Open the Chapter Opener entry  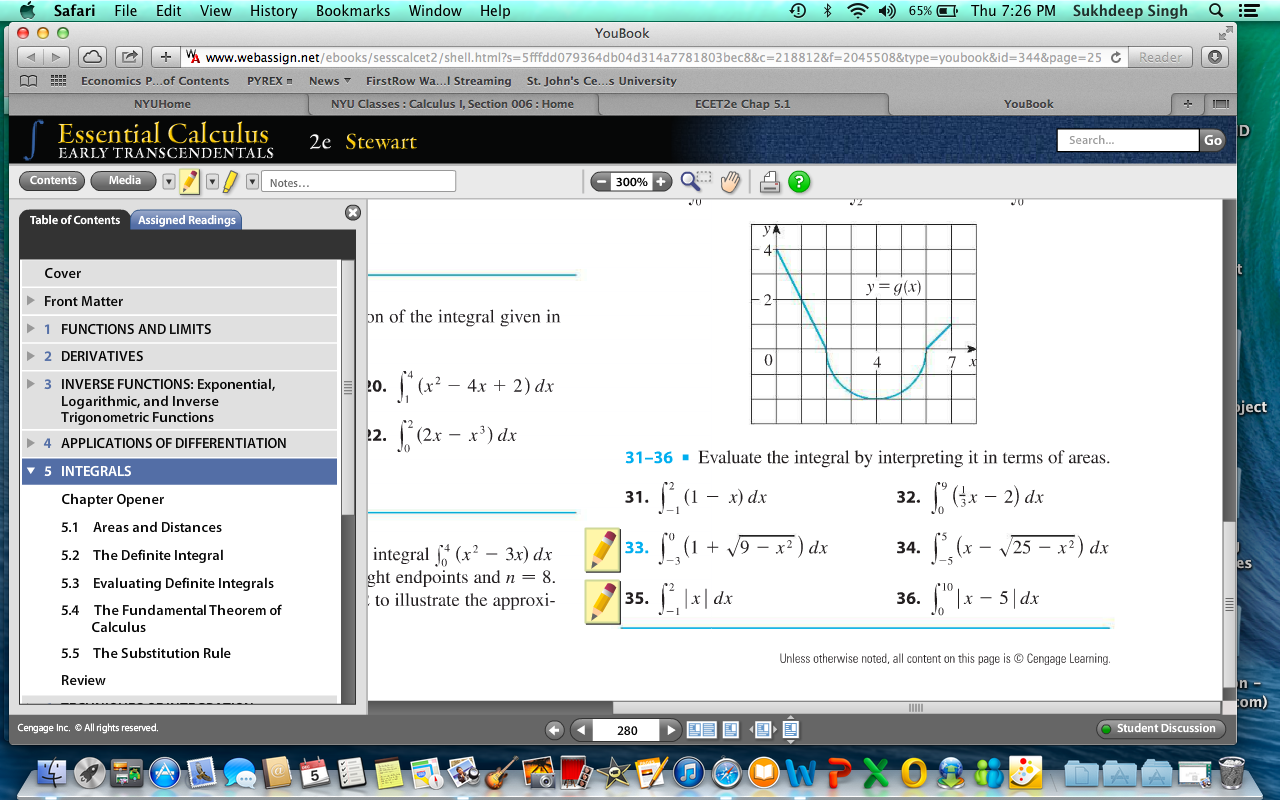(113, 499)
